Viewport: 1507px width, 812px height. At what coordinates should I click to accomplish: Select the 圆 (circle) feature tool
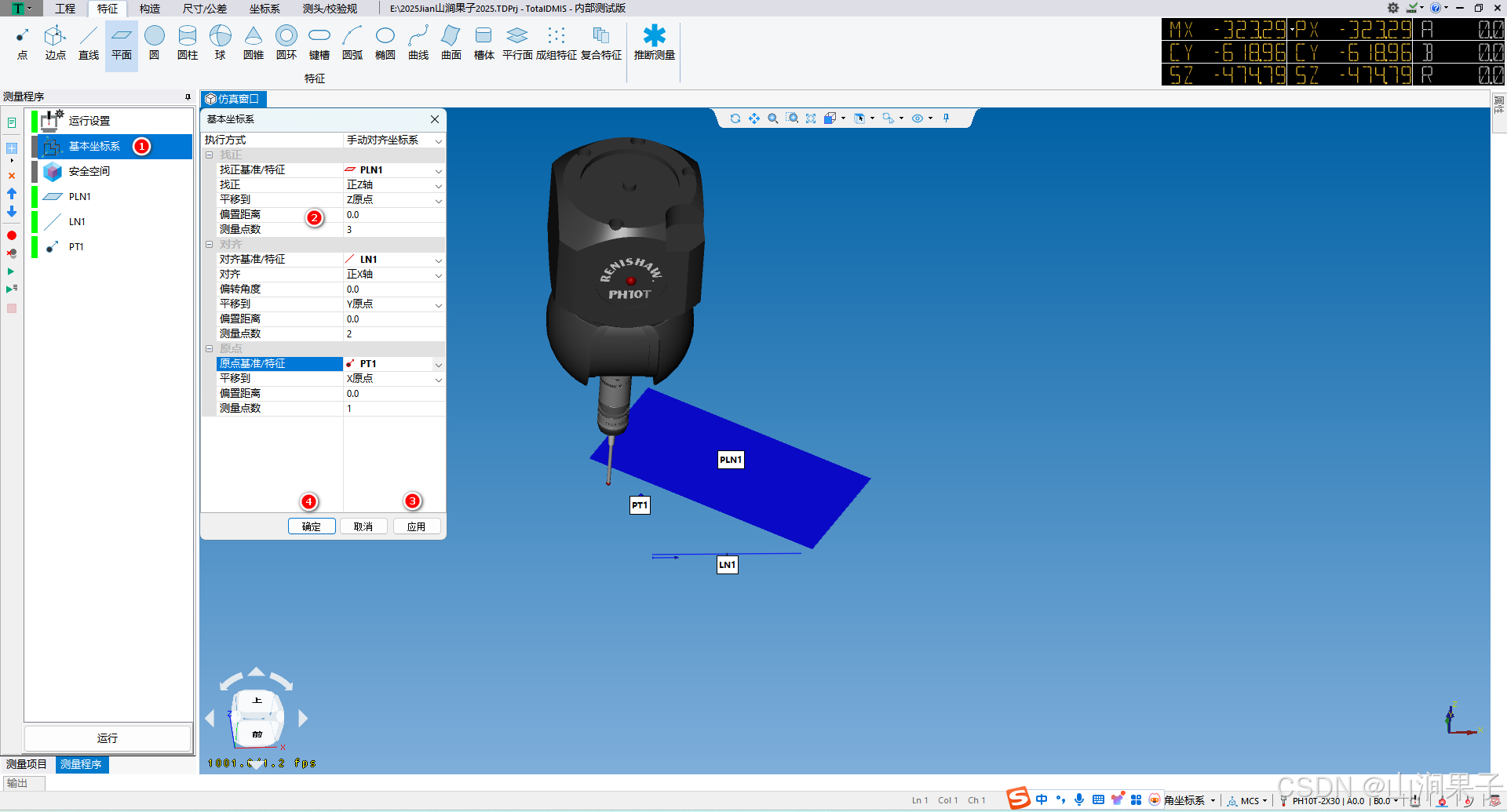coord(155,44)
